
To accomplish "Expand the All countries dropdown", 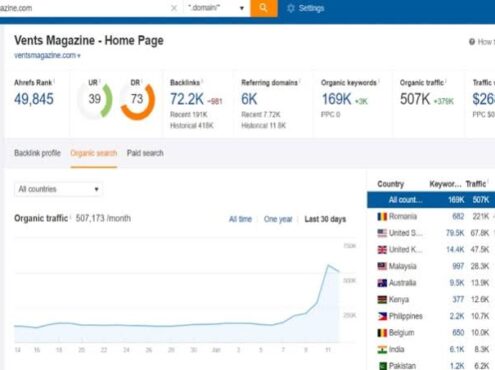I will tap(58, 189).
